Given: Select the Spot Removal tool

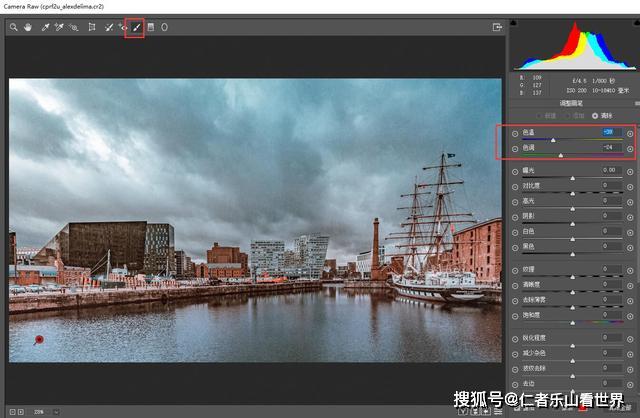Looking at the screenshot, I should click(109, 27).
